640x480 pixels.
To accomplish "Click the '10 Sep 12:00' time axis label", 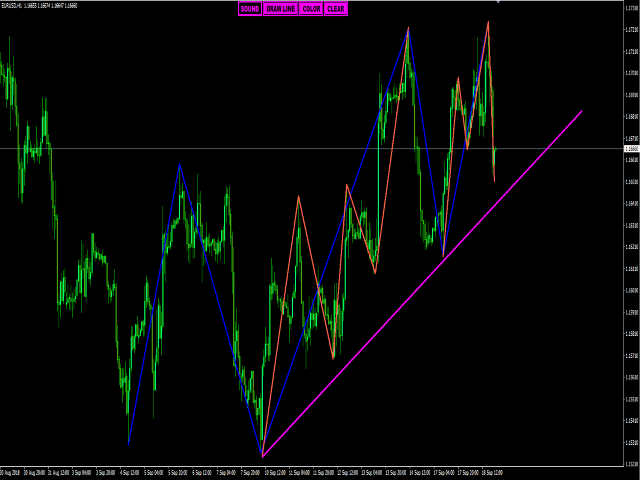I will coord(276,473).
